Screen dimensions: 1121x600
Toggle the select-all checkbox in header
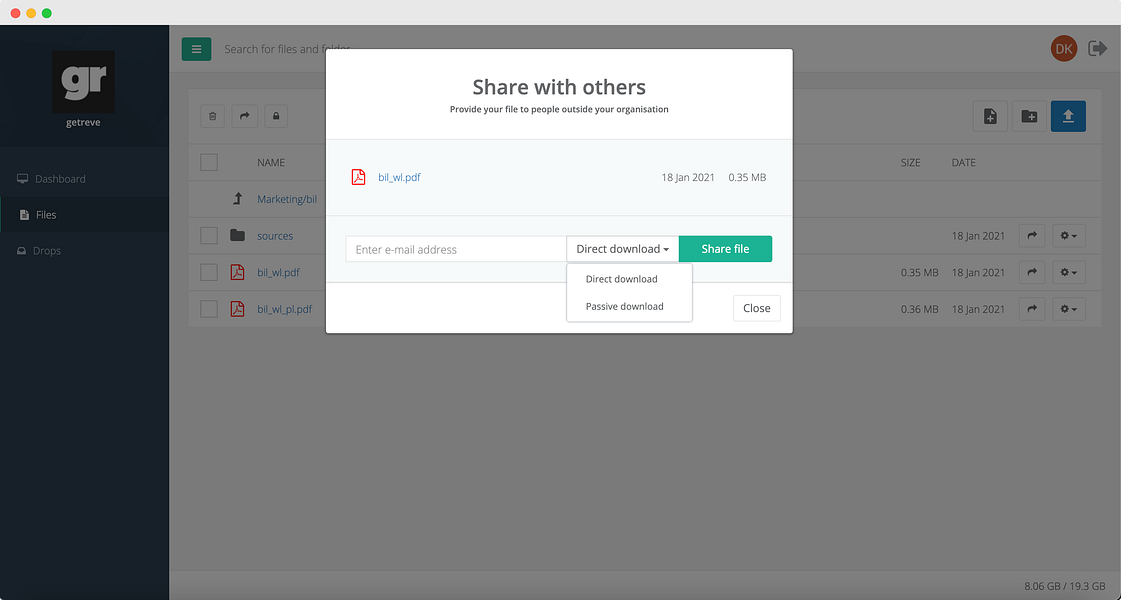tap(209, 162)
